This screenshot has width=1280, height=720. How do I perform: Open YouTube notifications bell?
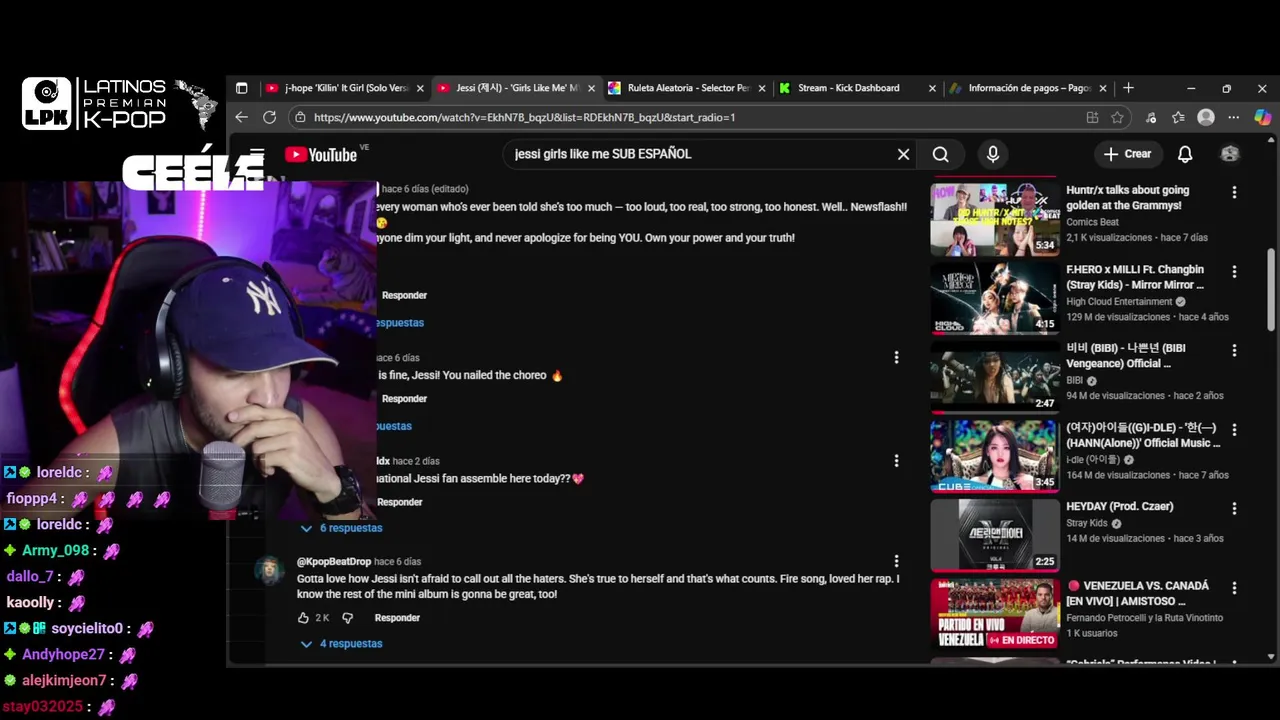1185,154
